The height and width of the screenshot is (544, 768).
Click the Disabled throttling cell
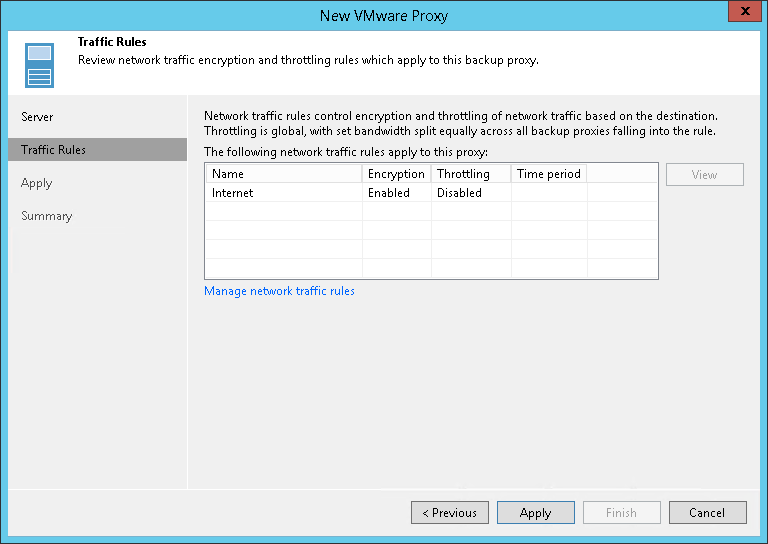459,193
